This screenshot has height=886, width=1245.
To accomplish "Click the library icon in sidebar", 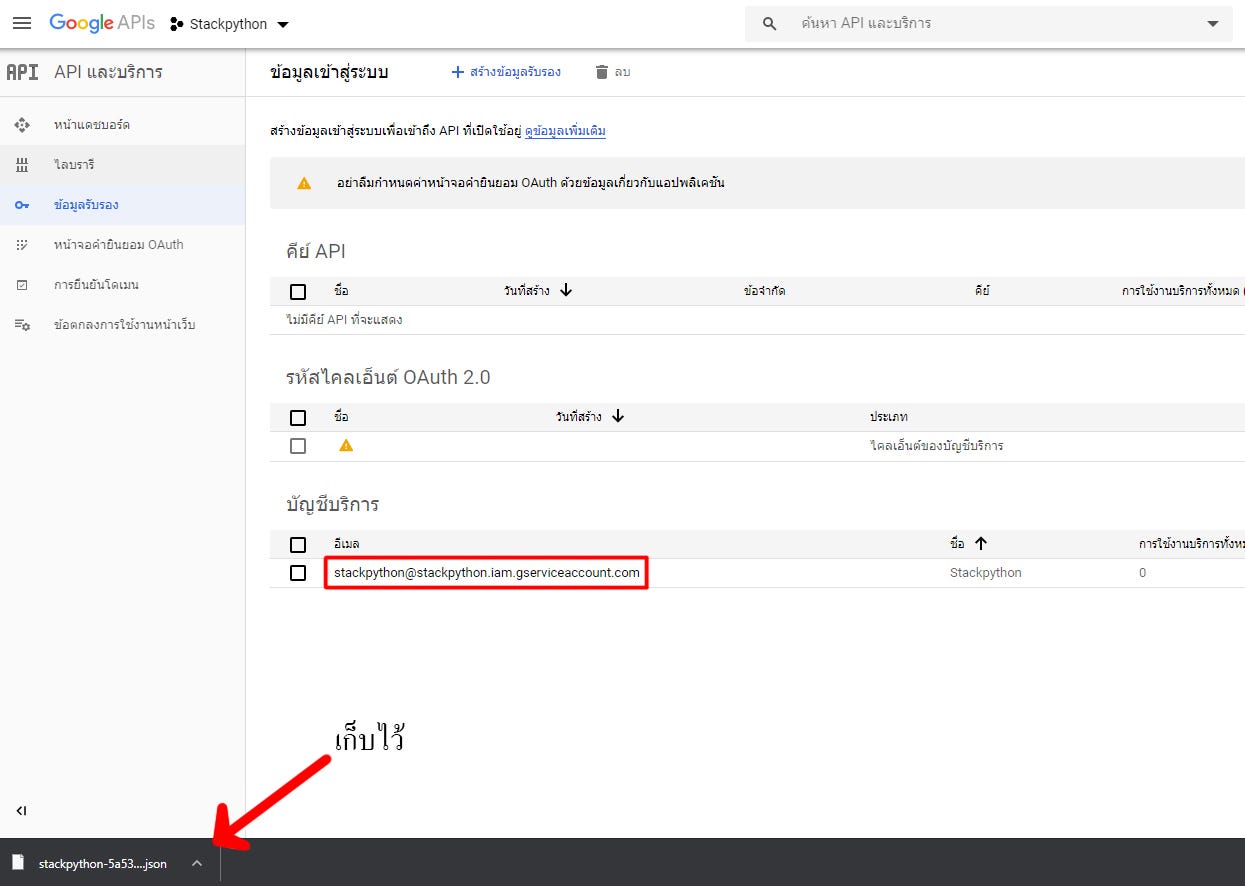I will pyautogui.click(x=22, y=165).
